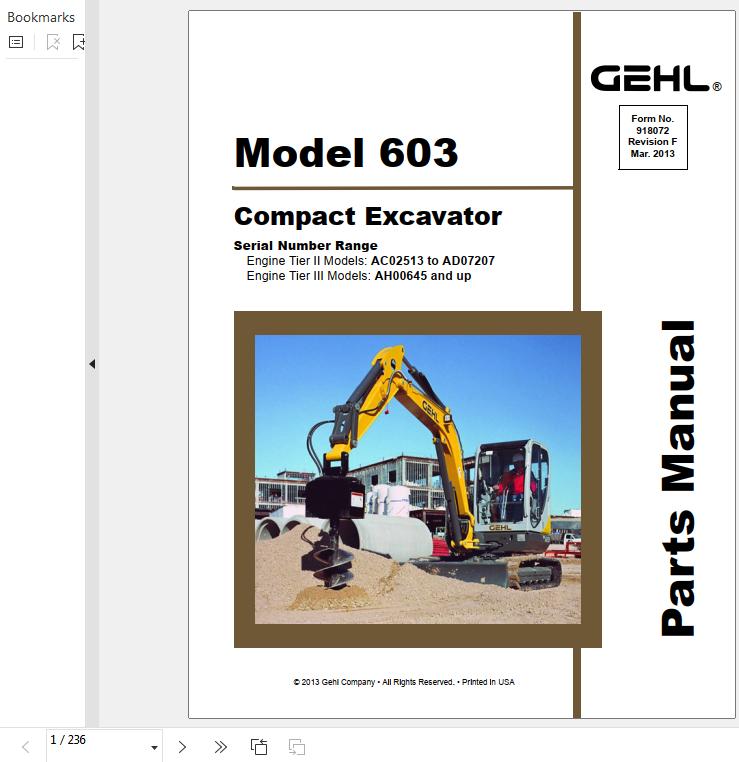This screenshot has width=739, height=762.
Task: Jump to the last page with the double arrow
Action: (x=221, y=747)
